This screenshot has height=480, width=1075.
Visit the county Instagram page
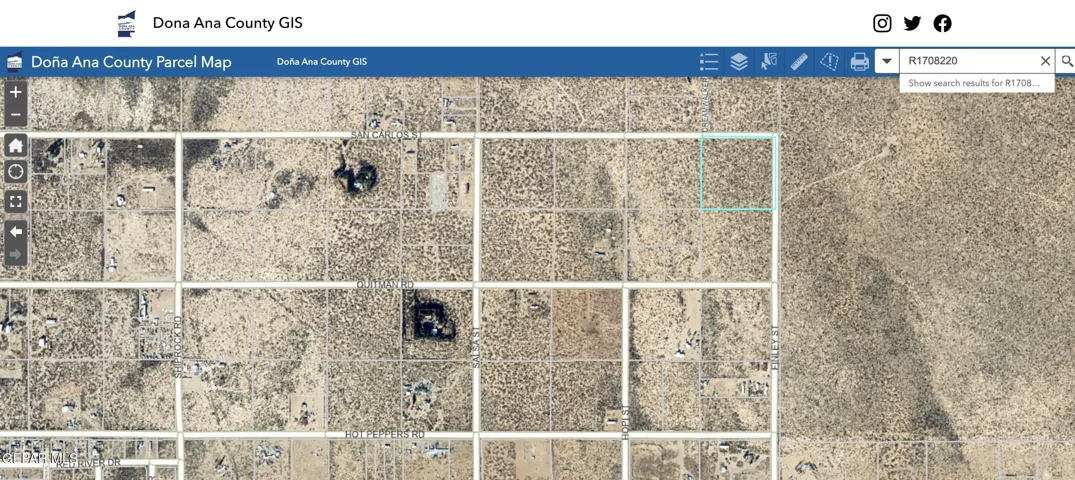pos(882,23)
